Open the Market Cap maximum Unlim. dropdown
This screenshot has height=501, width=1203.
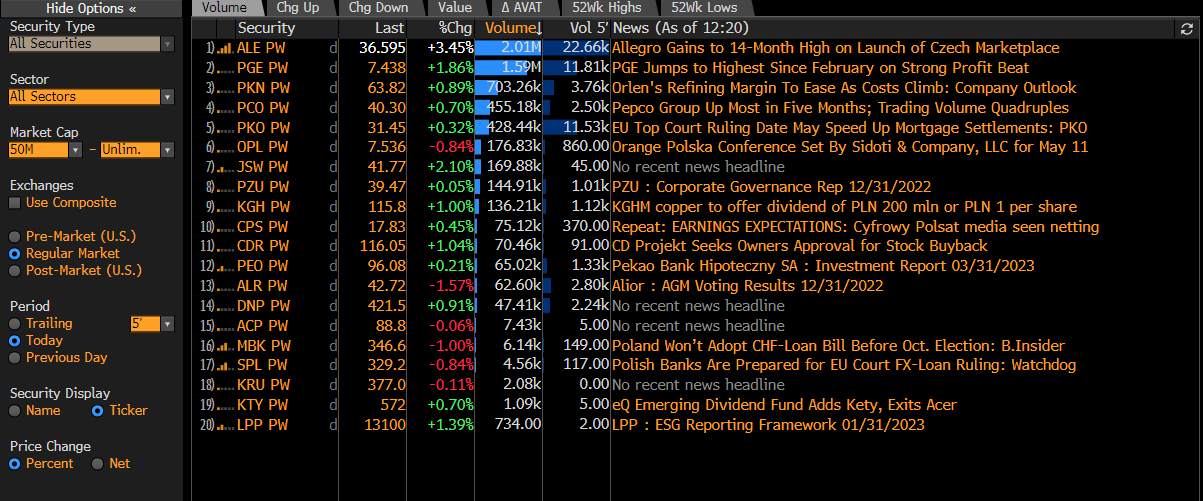[137, 150]
